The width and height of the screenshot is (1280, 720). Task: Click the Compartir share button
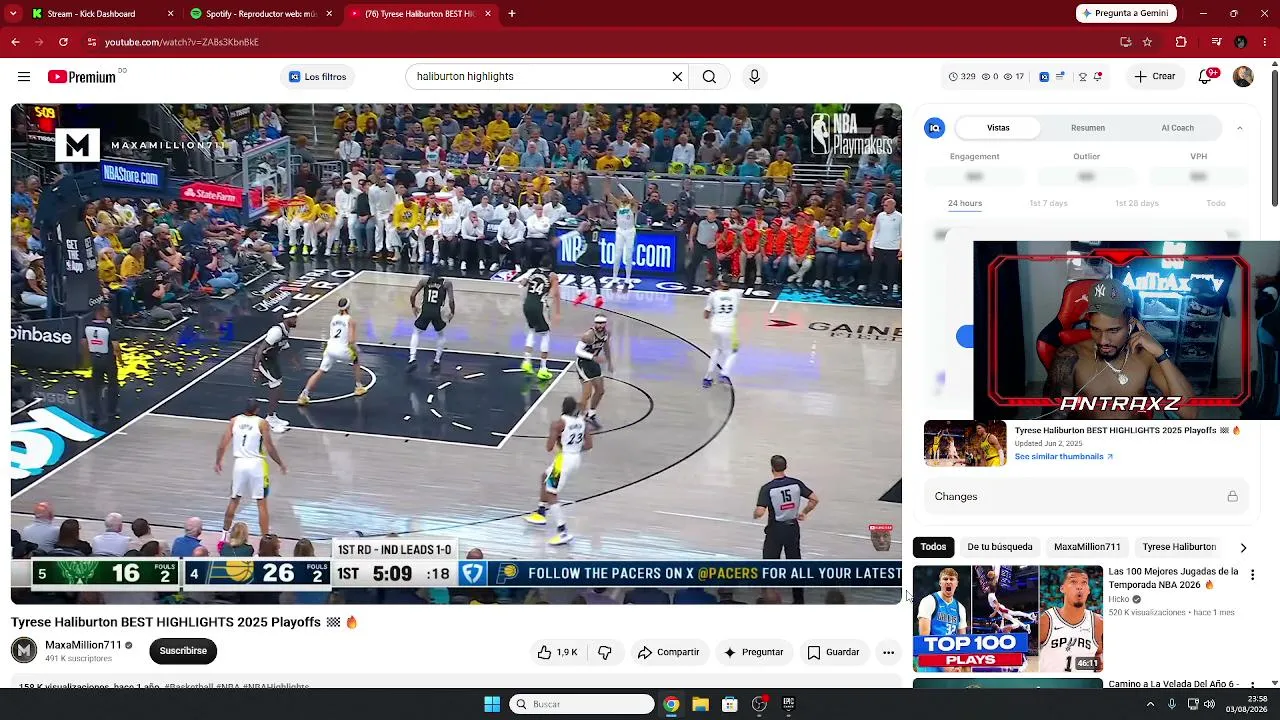pos(668,652)
